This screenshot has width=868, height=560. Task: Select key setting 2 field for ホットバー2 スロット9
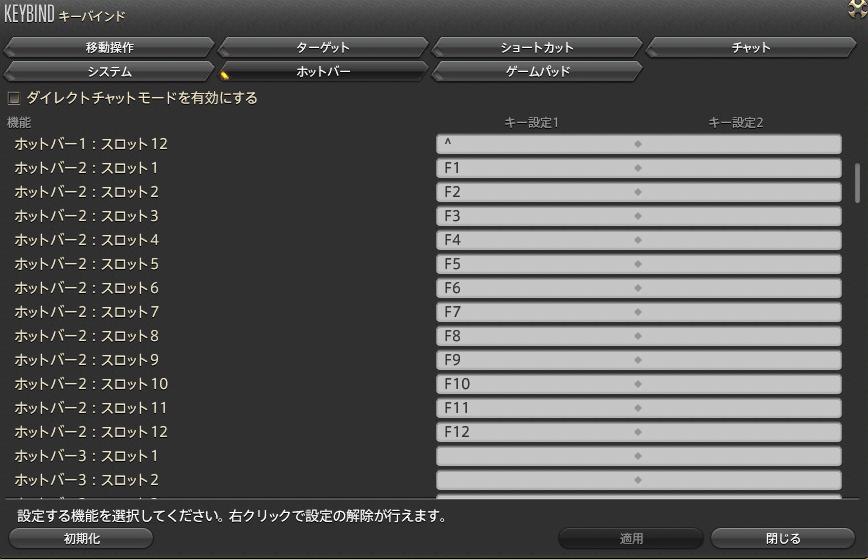[x=740, y=360]
